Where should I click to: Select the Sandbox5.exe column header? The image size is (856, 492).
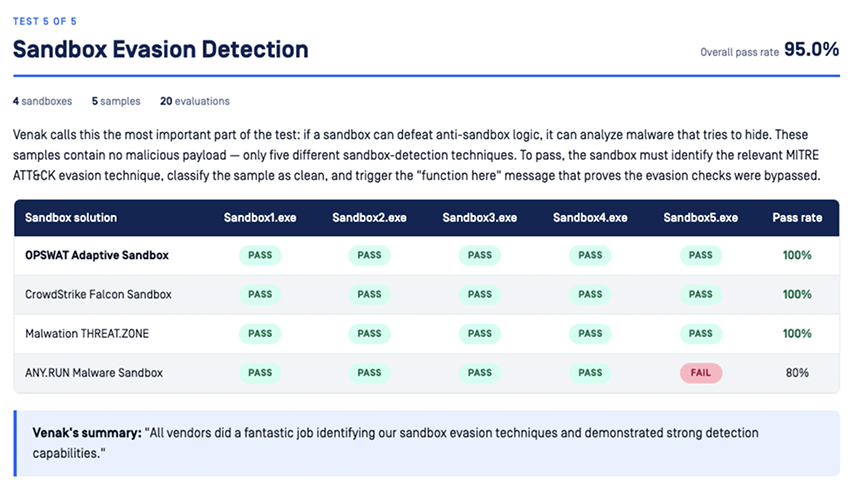pyautogui.click(x=700, y=218)
